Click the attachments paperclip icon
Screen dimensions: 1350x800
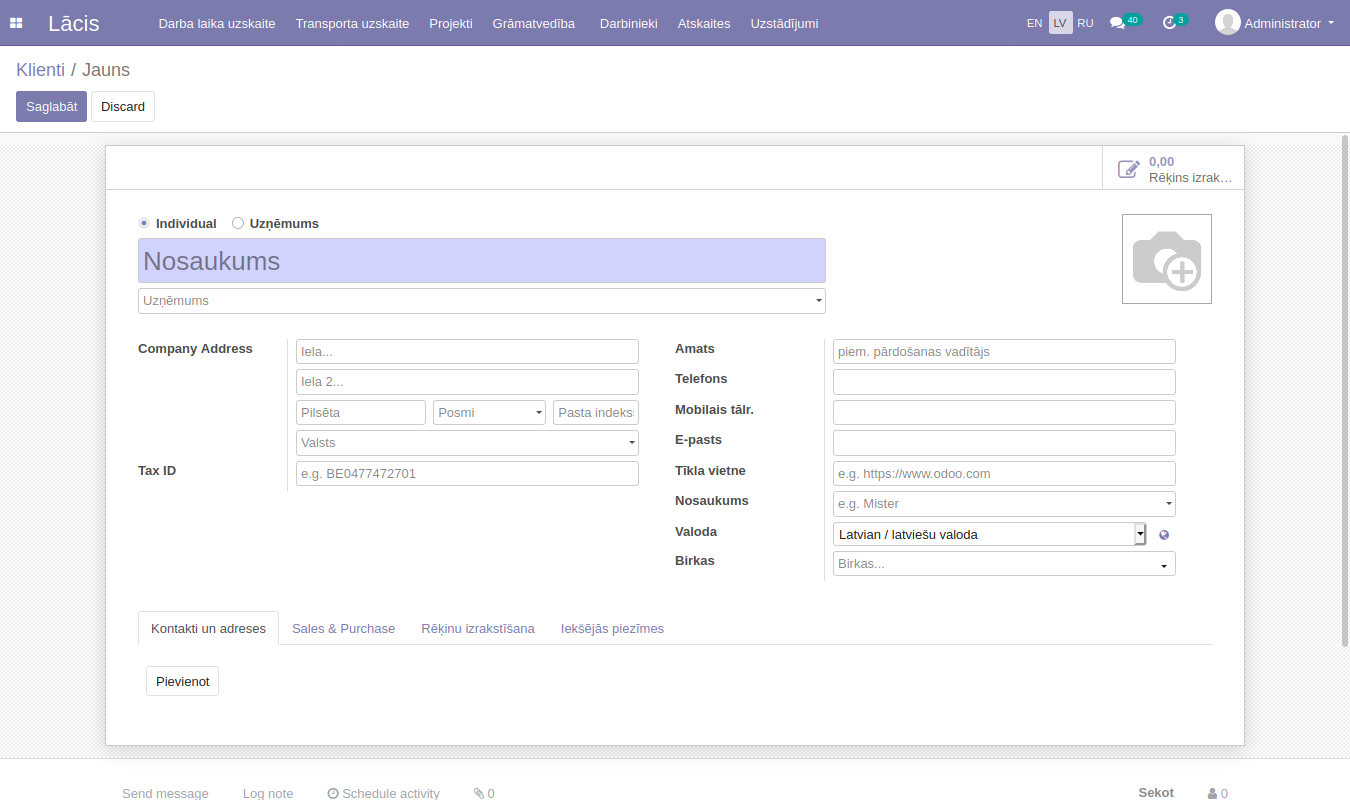(x=479, y=793)
